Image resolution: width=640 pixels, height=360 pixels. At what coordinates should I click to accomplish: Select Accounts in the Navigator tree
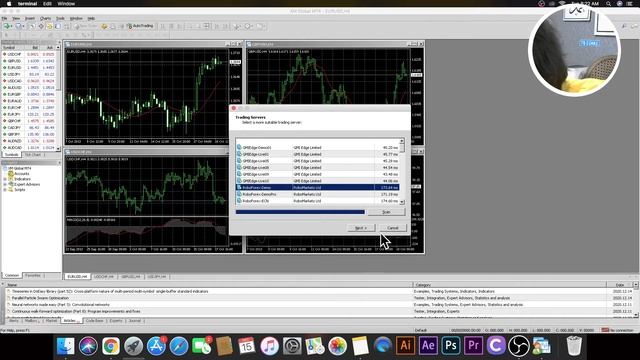coord(22,174)
